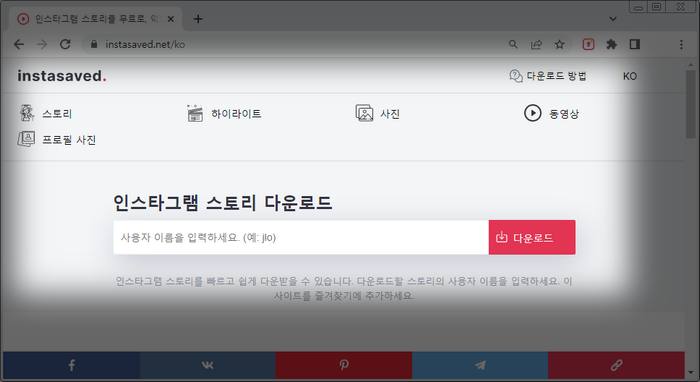Screen dimensions: 700x382
Task: Click the red extension icon in the toolbar
Action: tap(588, 44)
